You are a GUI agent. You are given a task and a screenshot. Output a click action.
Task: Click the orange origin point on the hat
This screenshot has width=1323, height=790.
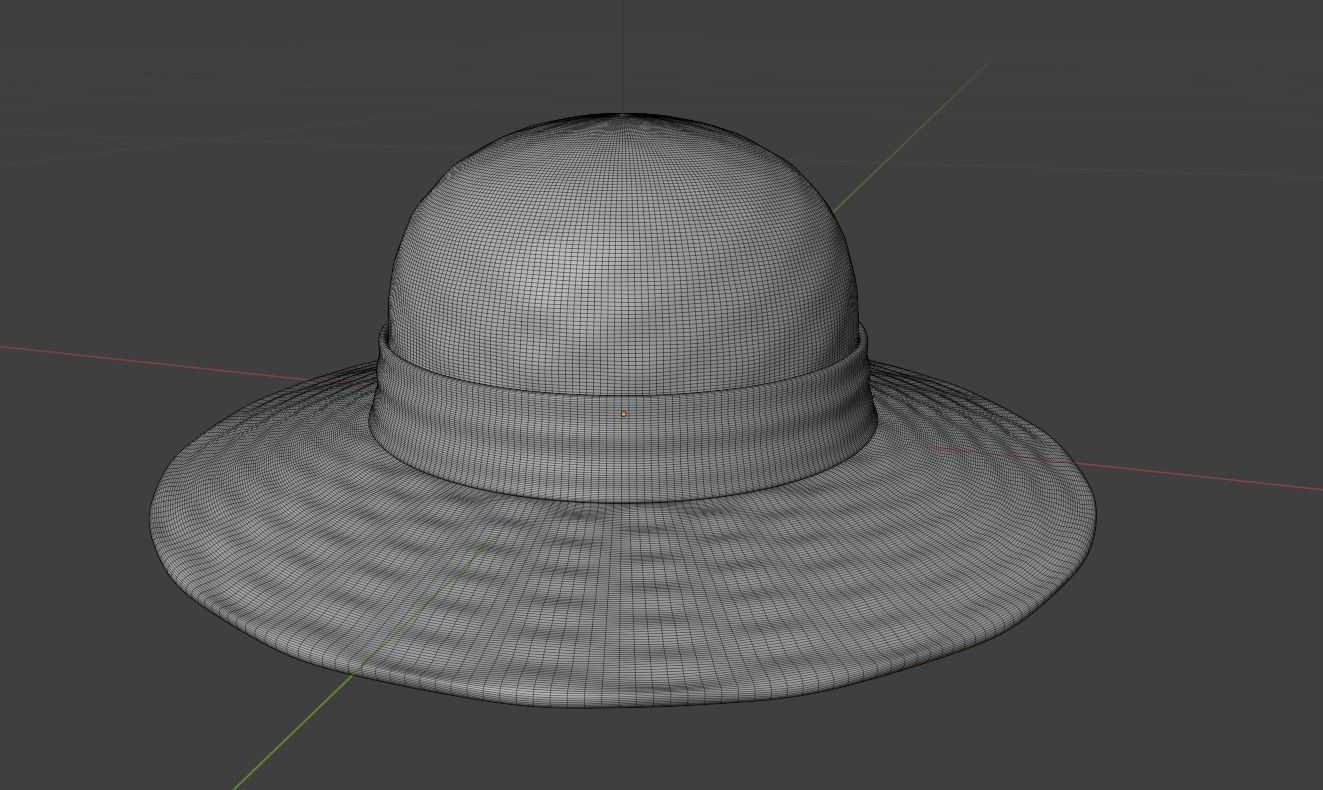coord(623,413)
